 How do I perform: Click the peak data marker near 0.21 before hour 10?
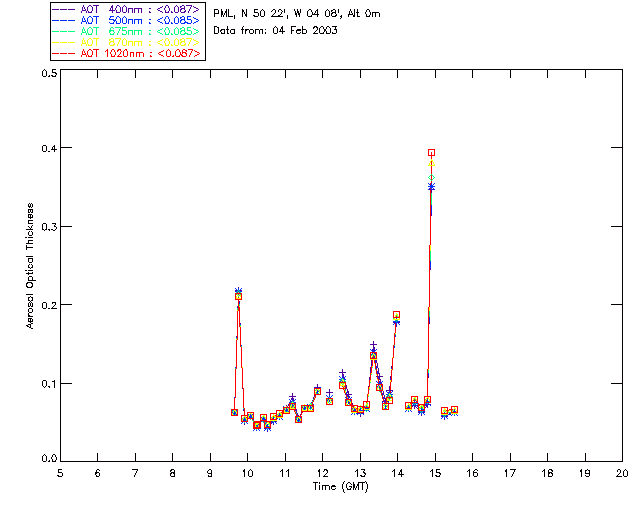pos(238,296)
